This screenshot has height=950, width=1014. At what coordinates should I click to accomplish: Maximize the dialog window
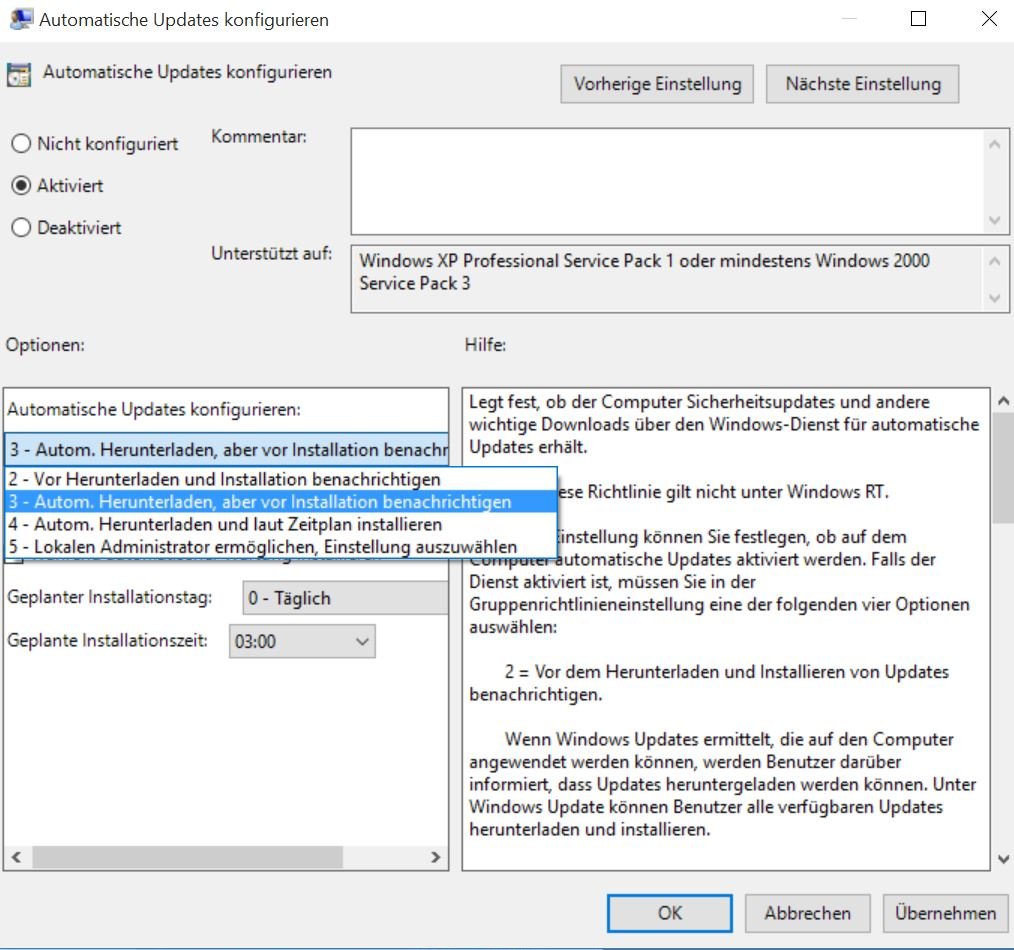pos(918,19)
